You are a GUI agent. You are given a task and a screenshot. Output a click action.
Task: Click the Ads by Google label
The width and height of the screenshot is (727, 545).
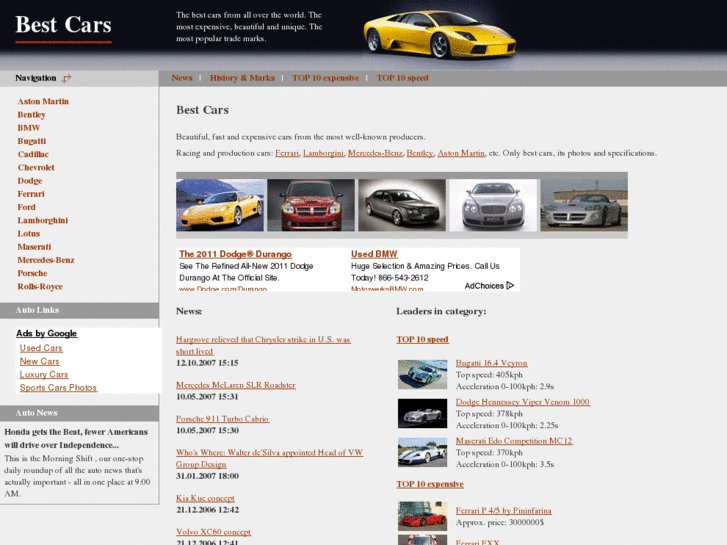[x=46, y=333]
